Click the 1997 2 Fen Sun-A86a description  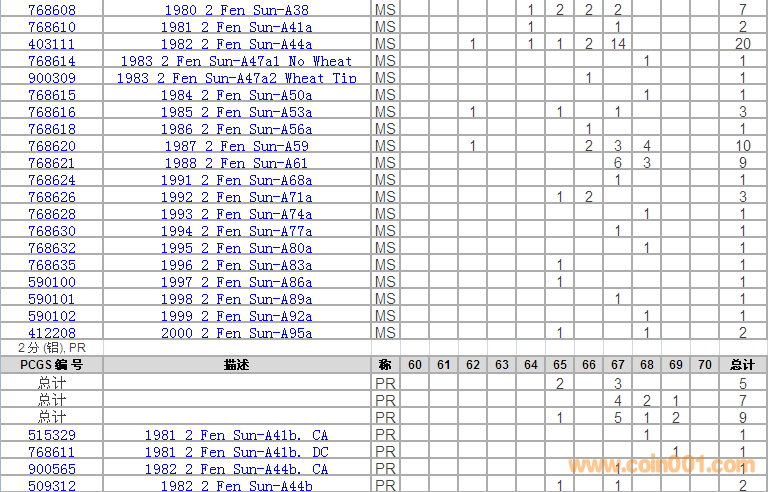click(236, 282)
